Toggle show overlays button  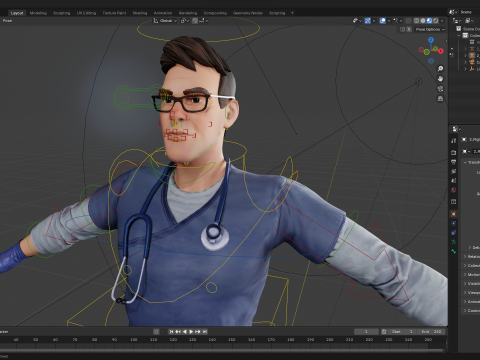point(383,21)
